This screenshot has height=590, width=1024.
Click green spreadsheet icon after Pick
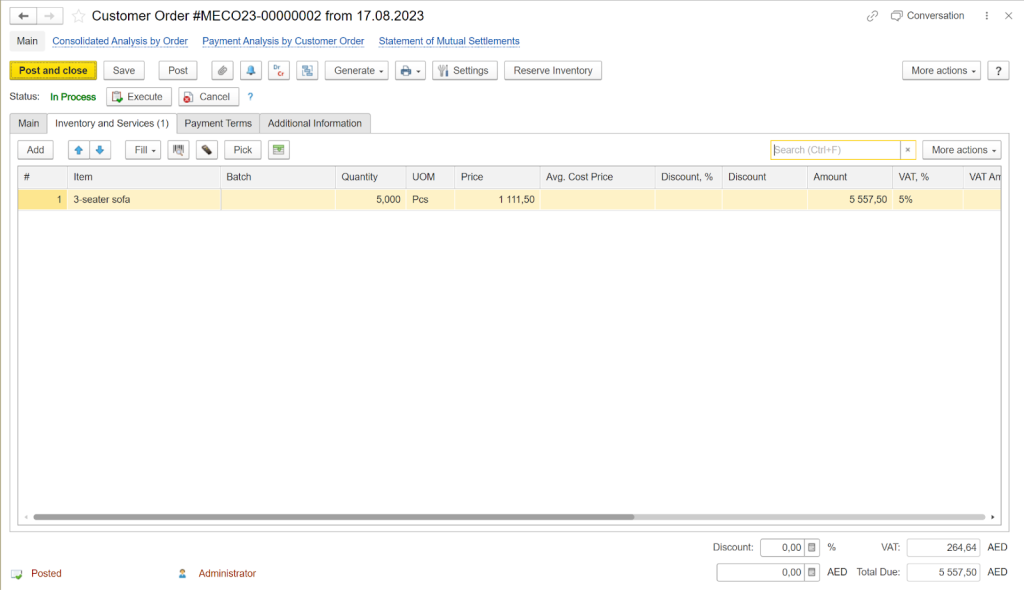pos(279,150)
